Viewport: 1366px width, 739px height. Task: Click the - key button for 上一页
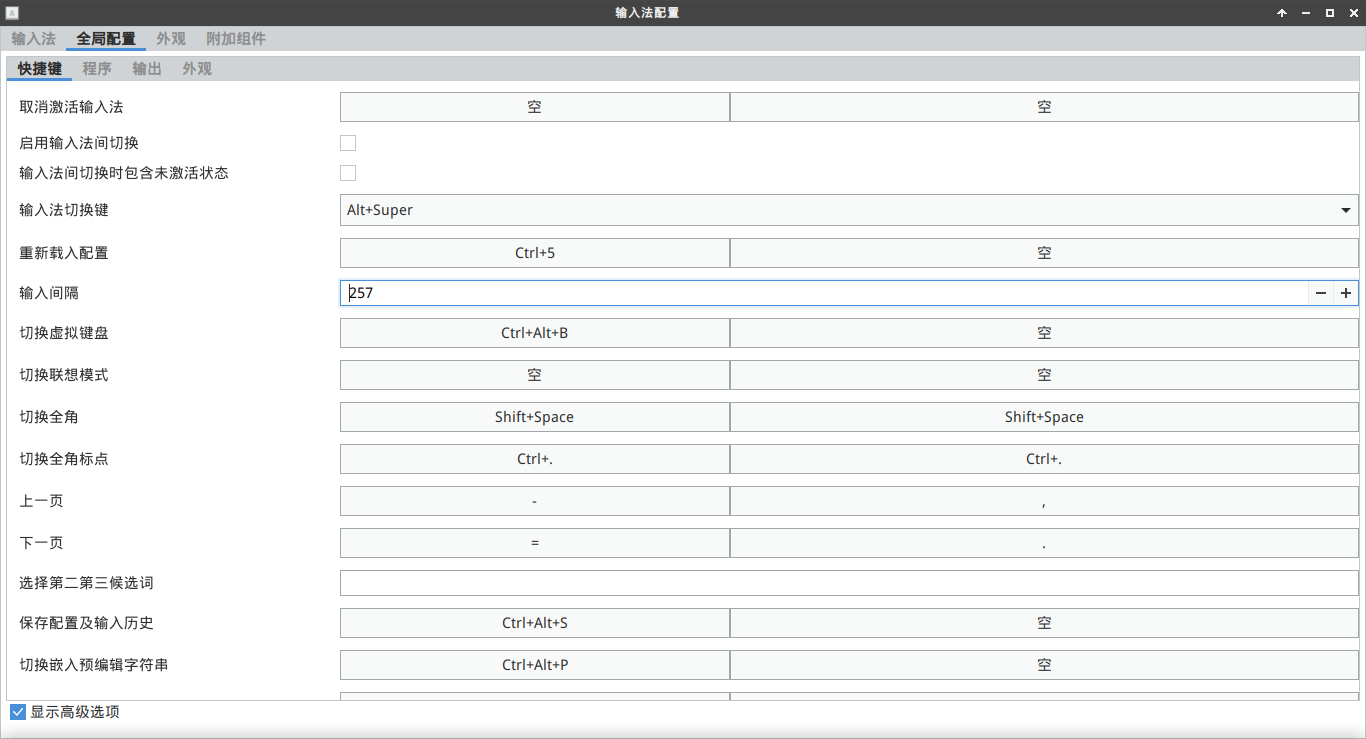click(x=535, y=501)
